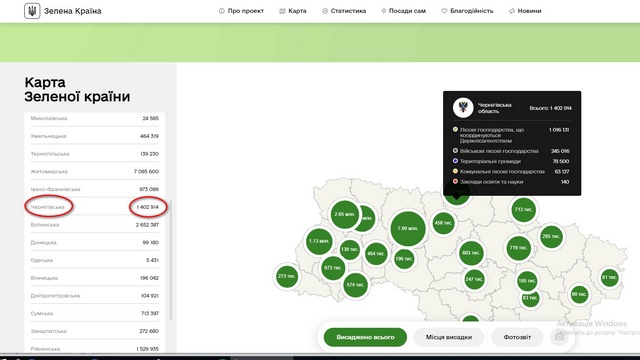Select Житомирська region row
Screen dimensions: 640x360
[95, 171]
